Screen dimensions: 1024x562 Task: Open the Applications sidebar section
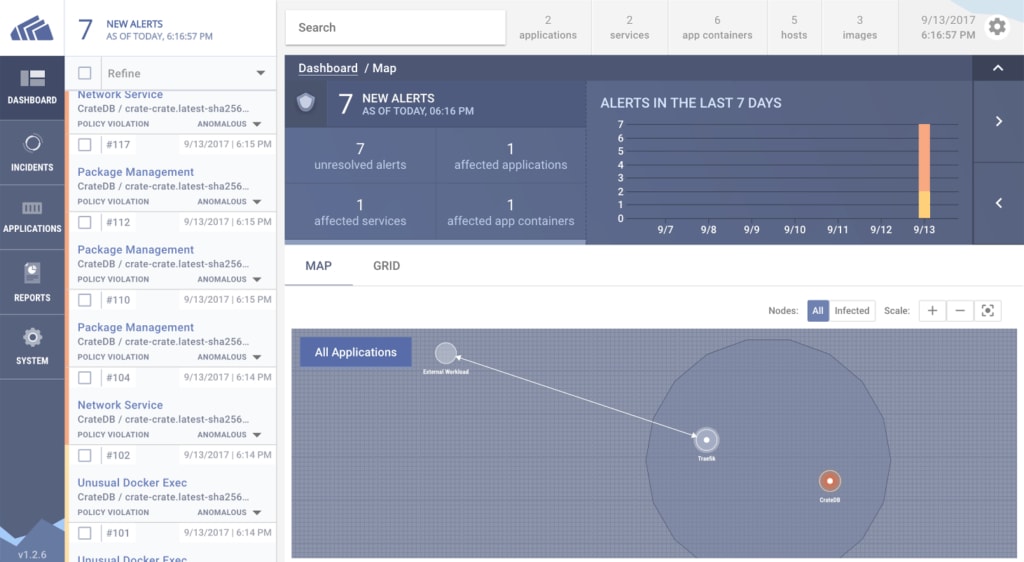[32, 216]
